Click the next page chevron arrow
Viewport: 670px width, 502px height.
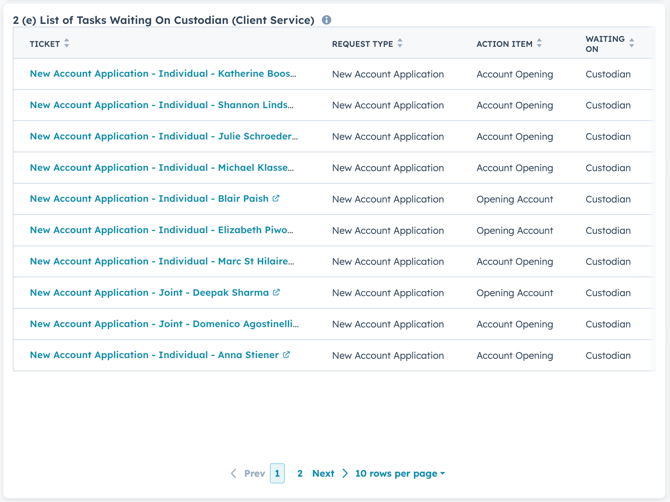(345, 473)
